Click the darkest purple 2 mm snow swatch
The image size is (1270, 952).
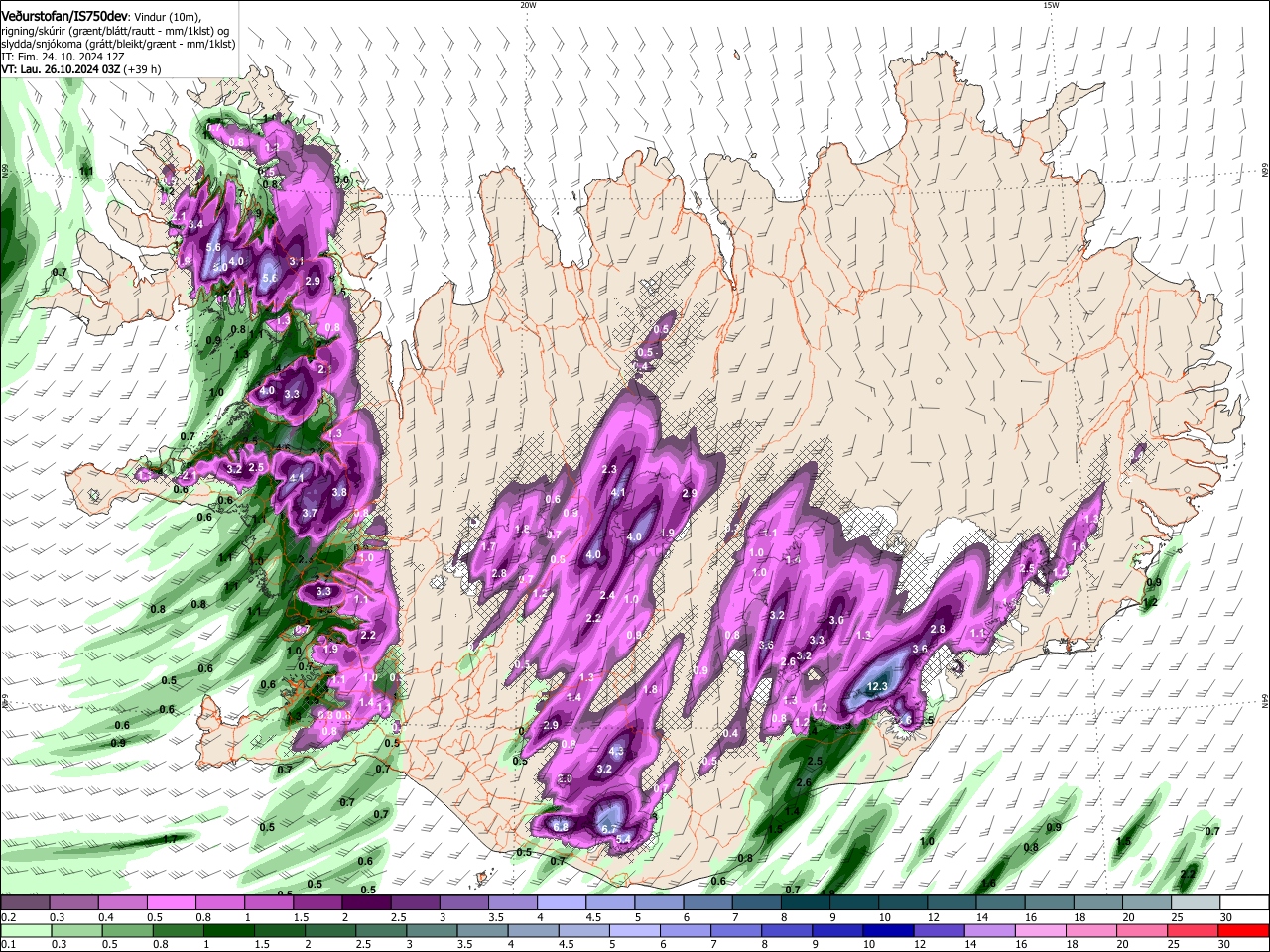(x=366, y=903)
